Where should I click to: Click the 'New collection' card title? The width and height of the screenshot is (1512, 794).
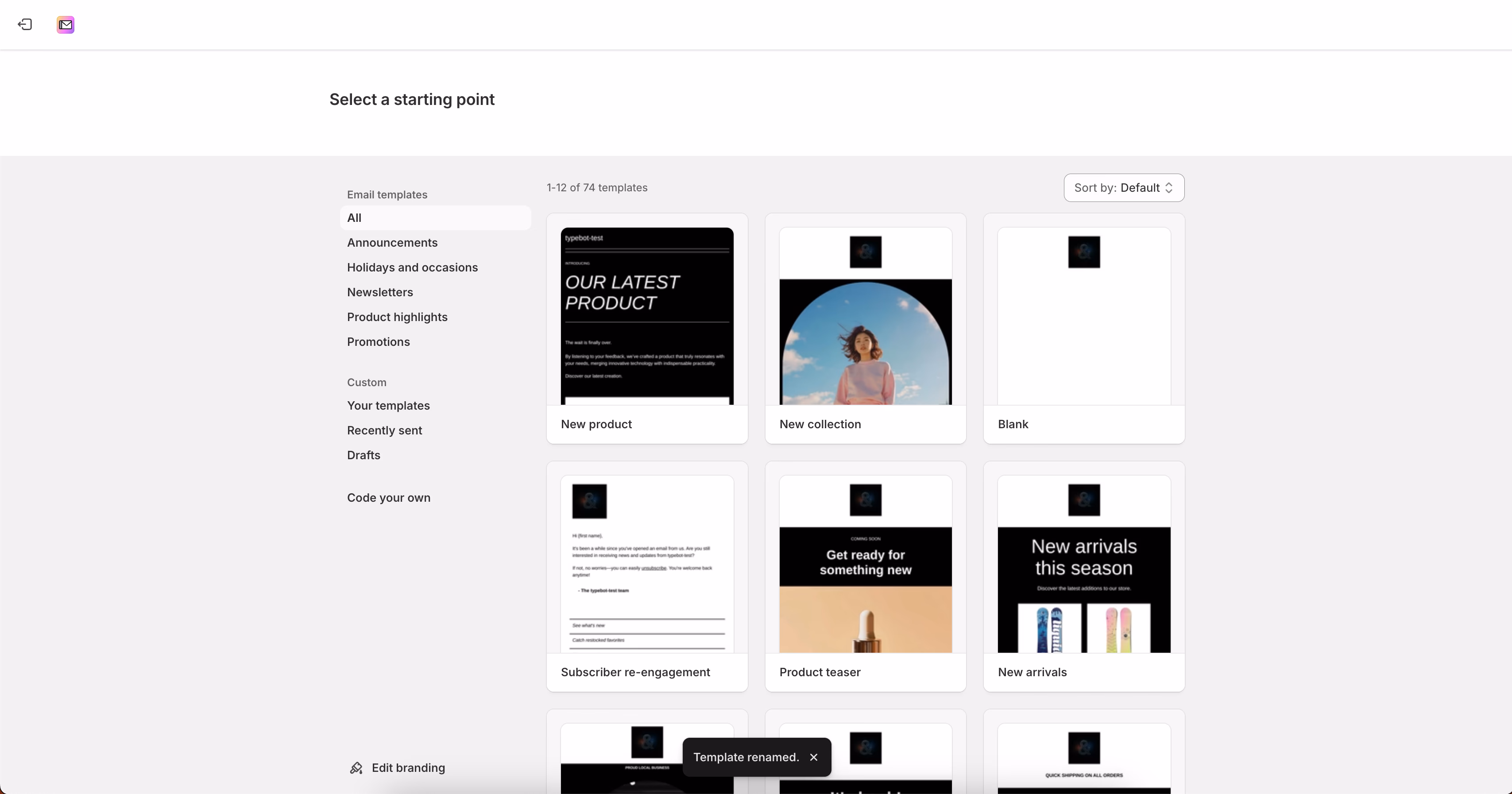tap(820, 424)
